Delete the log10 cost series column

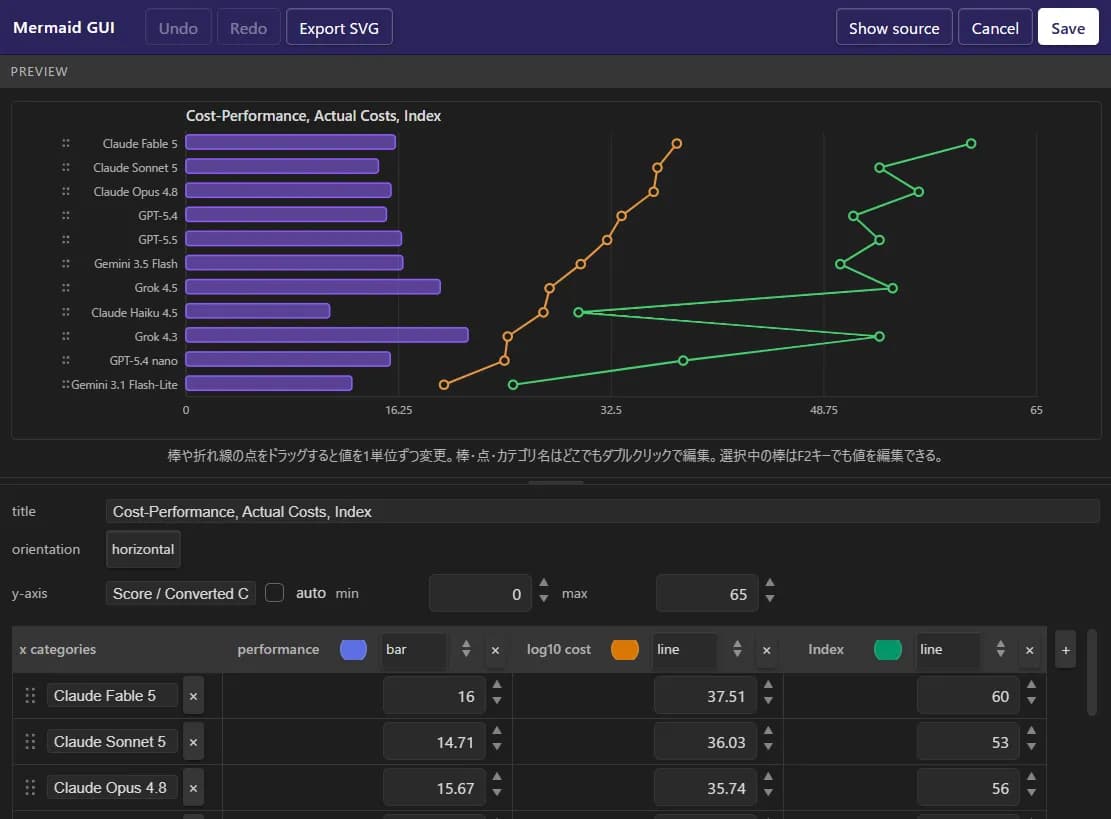click(767, 650)
